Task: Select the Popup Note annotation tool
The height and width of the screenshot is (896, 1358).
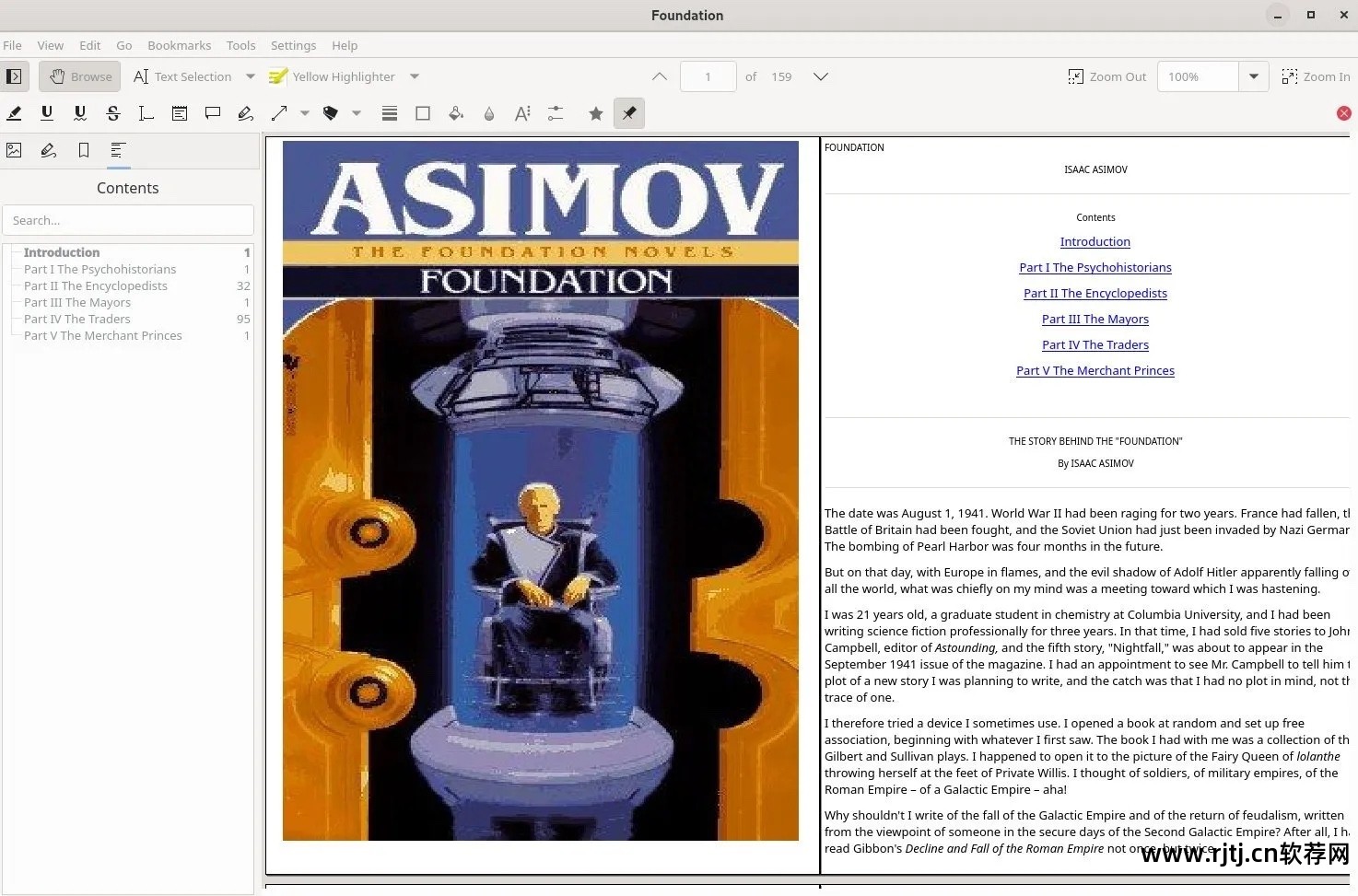Action: pos(213,113)
